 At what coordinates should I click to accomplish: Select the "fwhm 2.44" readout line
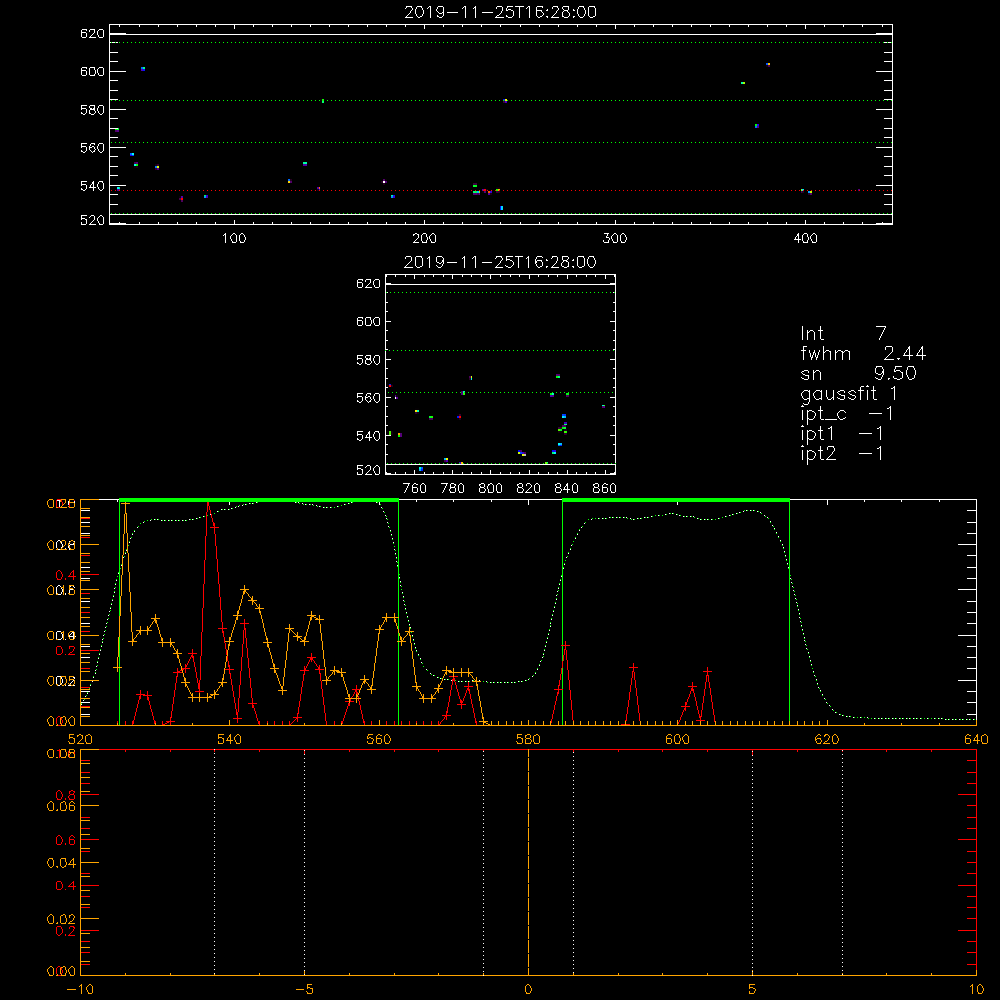point(863,353)
